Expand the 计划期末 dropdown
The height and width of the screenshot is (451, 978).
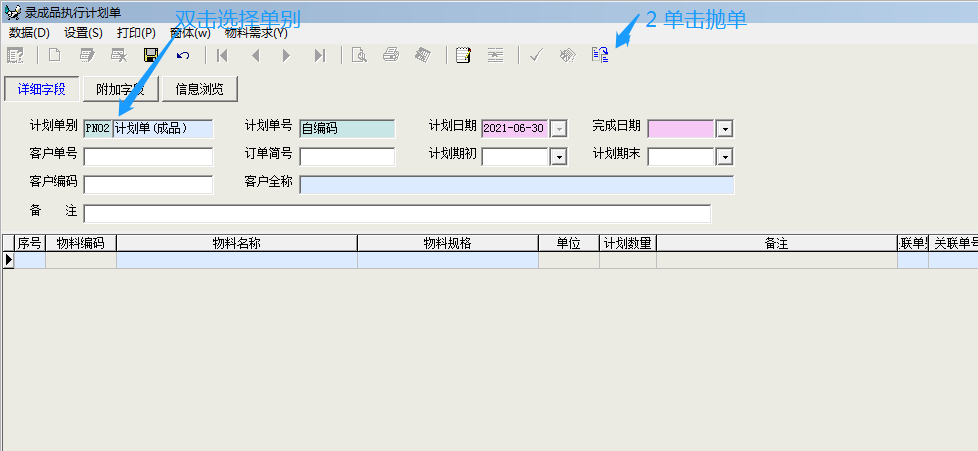pyautogui.click(x=725, y=157)
